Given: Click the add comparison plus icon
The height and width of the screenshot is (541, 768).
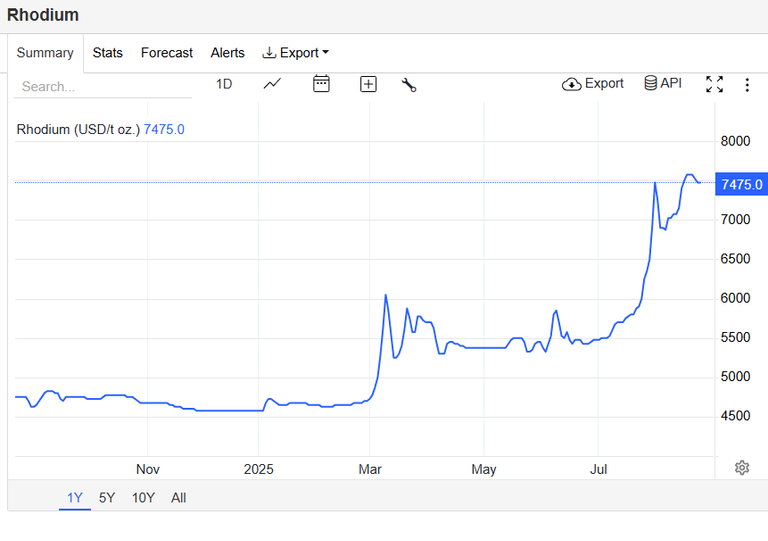Looking at the screenshot, I should [x=368, y=84].
